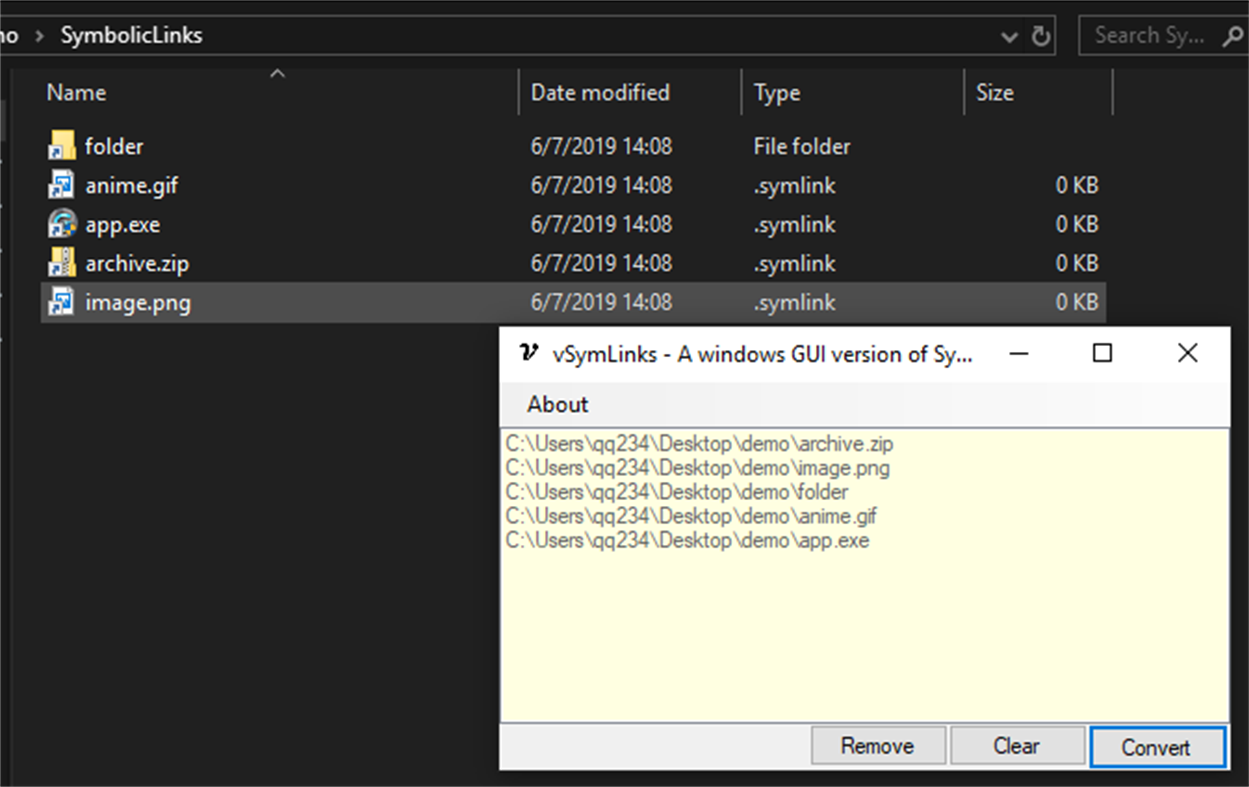Click the app.exe symlink icon
Image resolution: width=1249 pixels, height=787 pixels.
(x=60, y=224)
